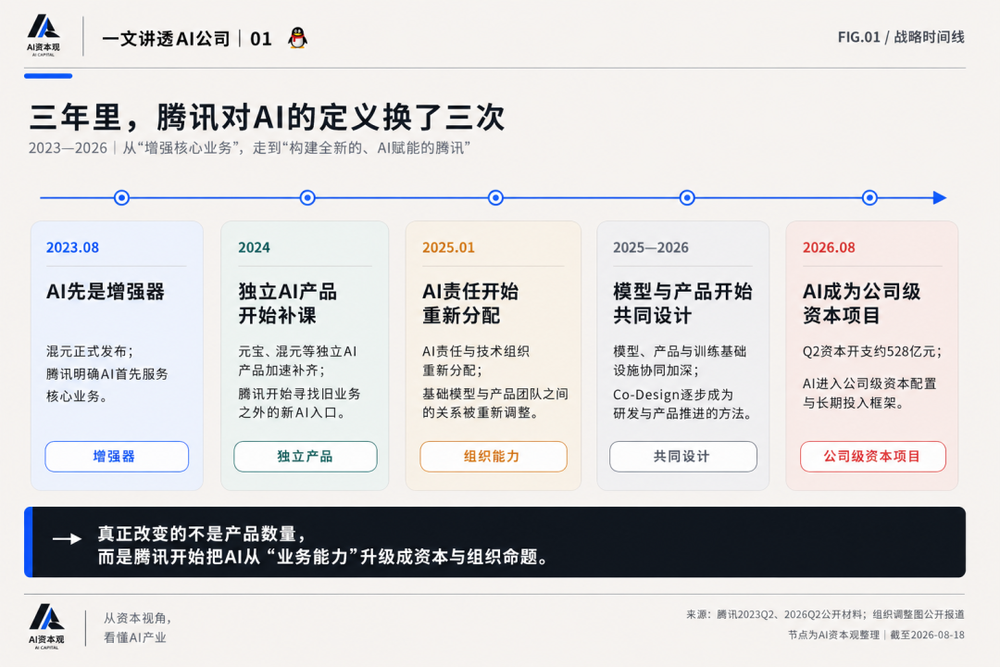Click the arrowhead at the timeline's end

click(x=939, y=198)
